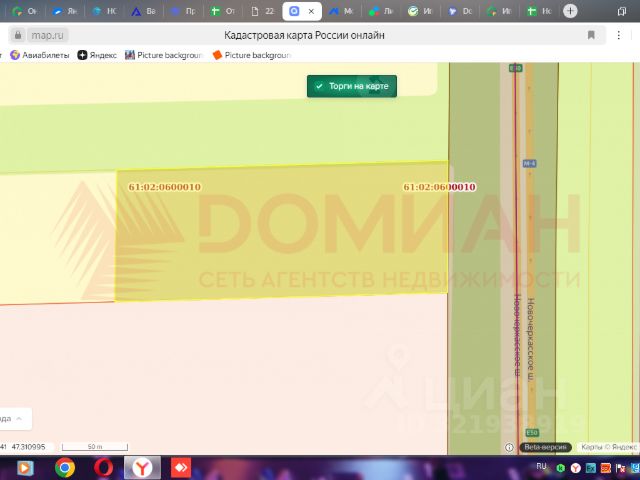
Task: Switch to the 'Ян' tab
Action: [x=65, y=11]
